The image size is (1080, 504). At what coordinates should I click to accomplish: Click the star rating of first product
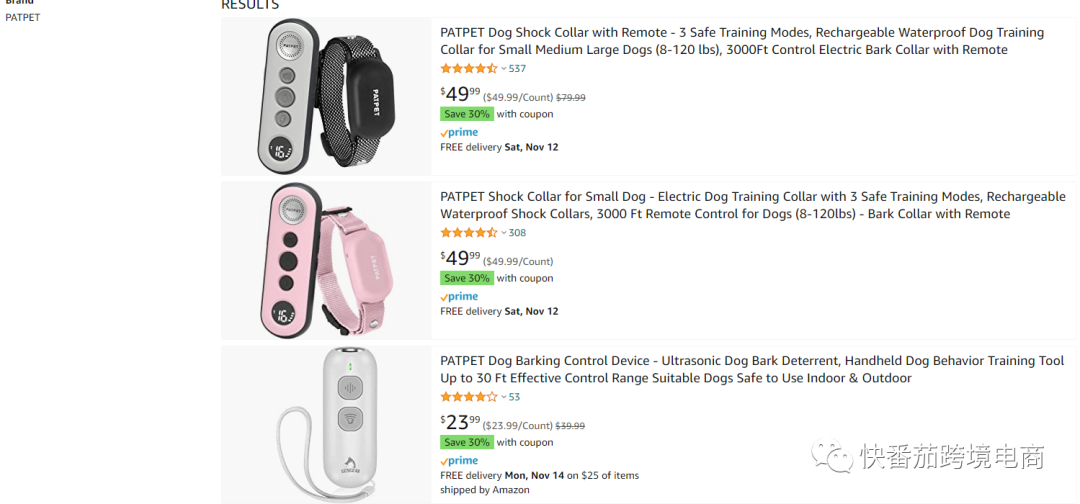(x=468, y=69)
